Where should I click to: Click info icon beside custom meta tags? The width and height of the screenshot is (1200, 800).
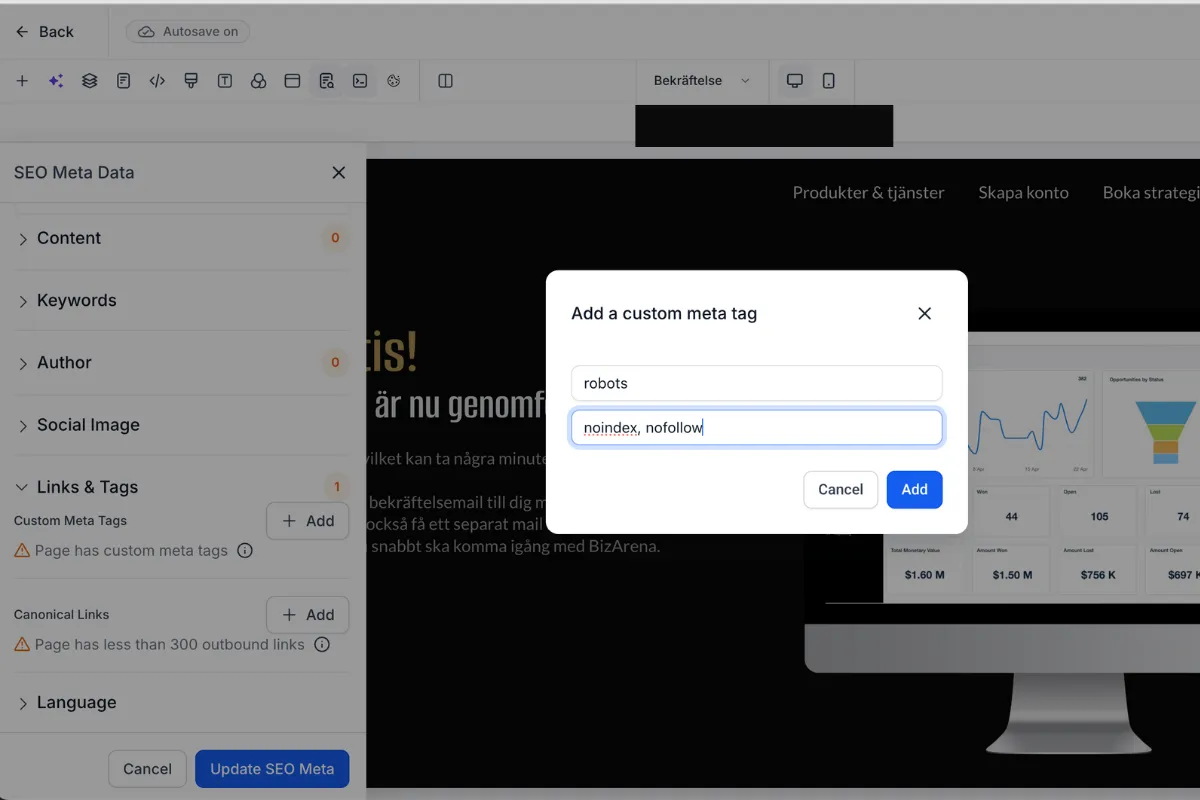[x=245, y=551]
